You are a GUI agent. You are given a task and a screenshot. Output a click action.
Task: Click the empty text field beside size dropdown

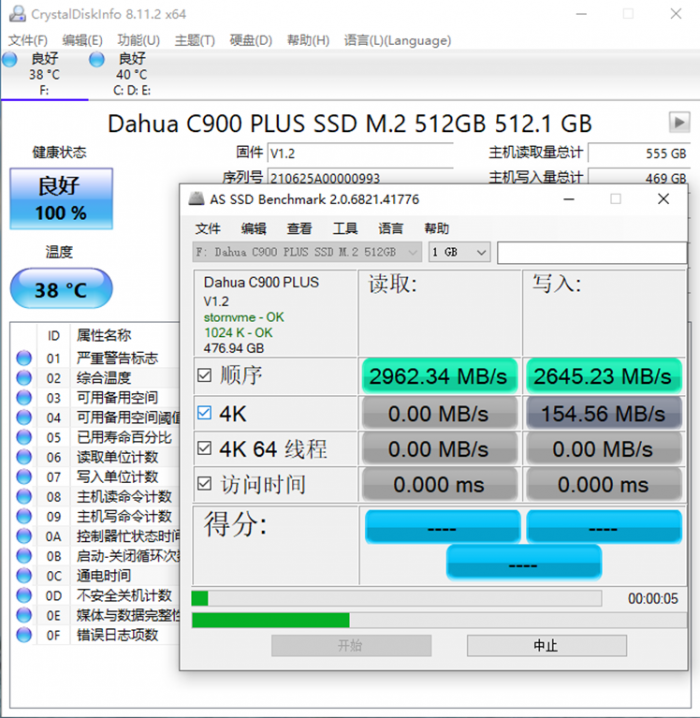591,252
